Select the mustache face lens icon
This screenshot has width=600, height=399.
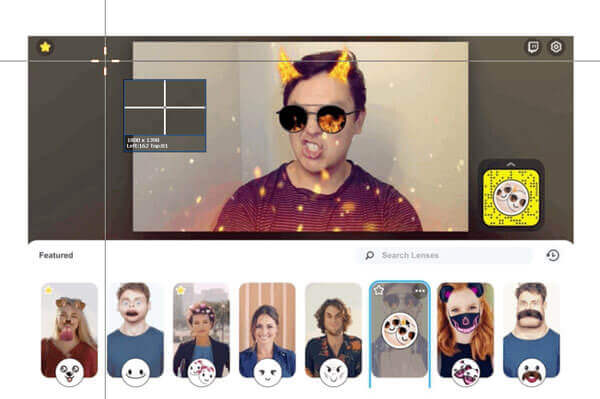[532, 372]
